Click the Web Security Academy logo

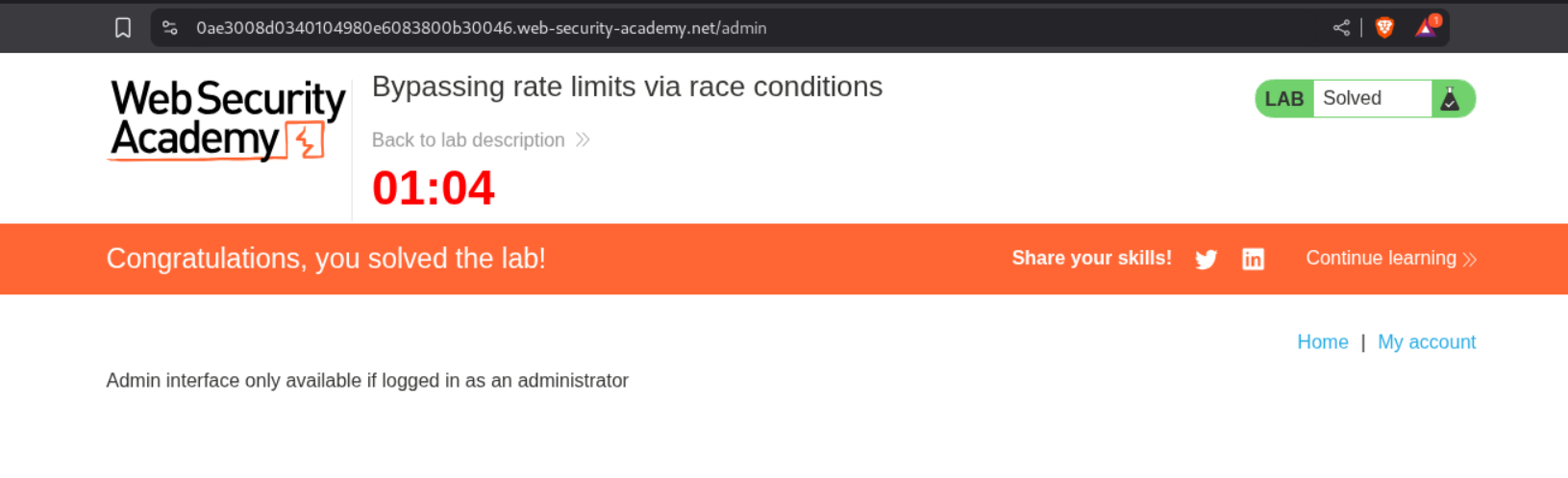click(x=228, y=120)
